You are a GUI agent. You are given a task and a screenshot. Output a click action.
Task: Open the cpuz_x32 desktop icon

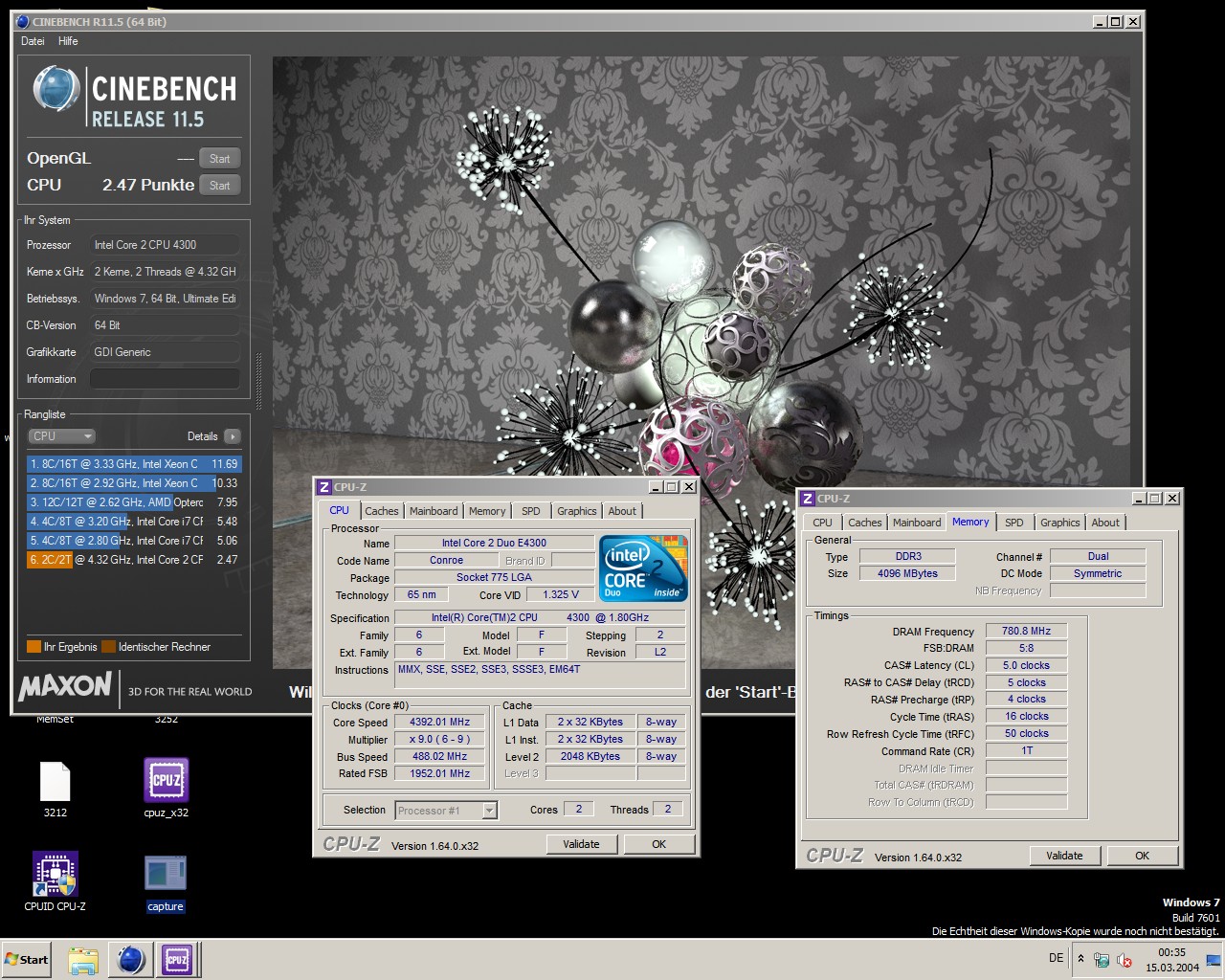coord(166,790)
